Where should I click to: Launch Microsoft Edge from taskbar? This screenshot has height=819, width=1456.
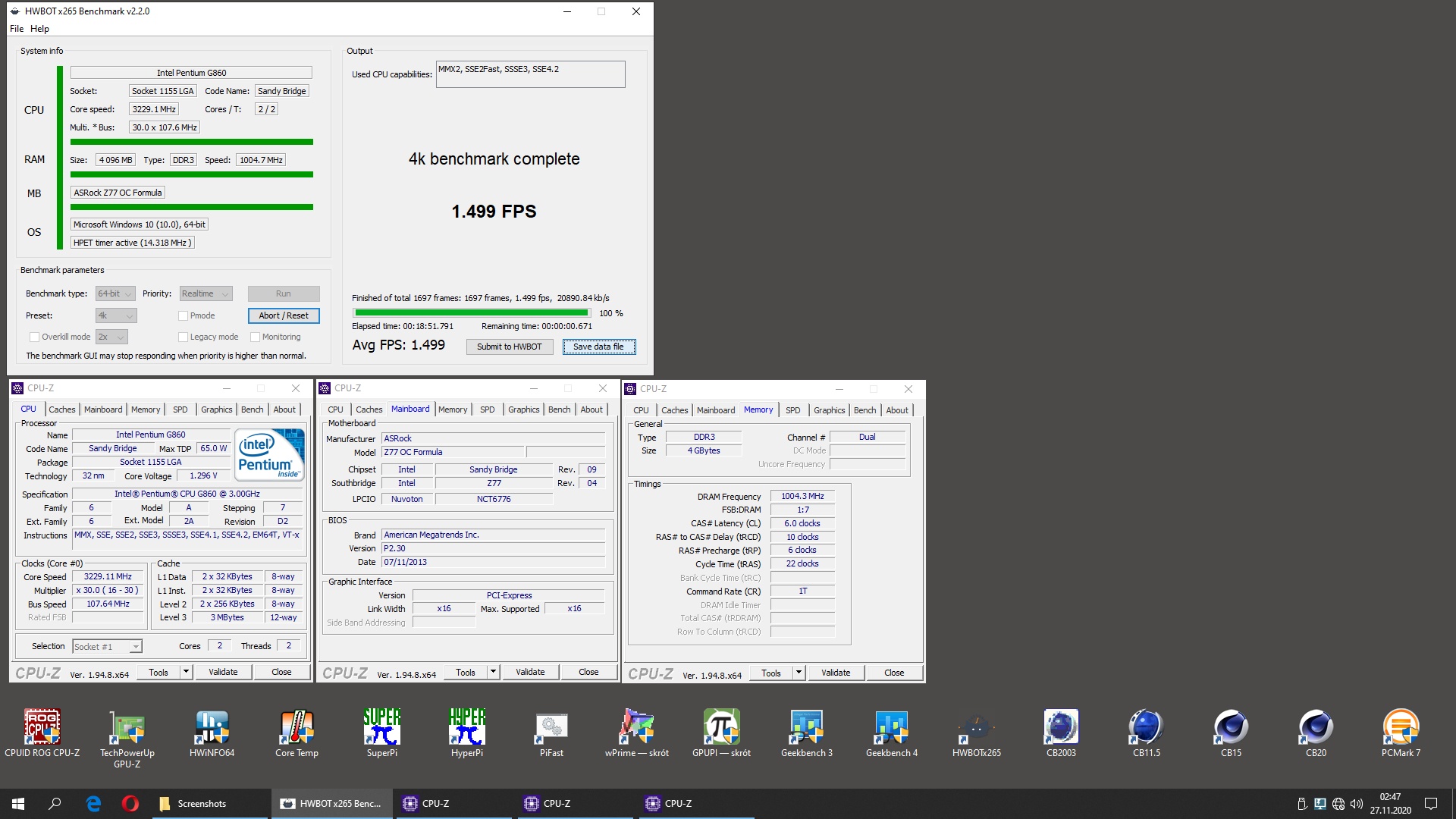pos(93,804)
